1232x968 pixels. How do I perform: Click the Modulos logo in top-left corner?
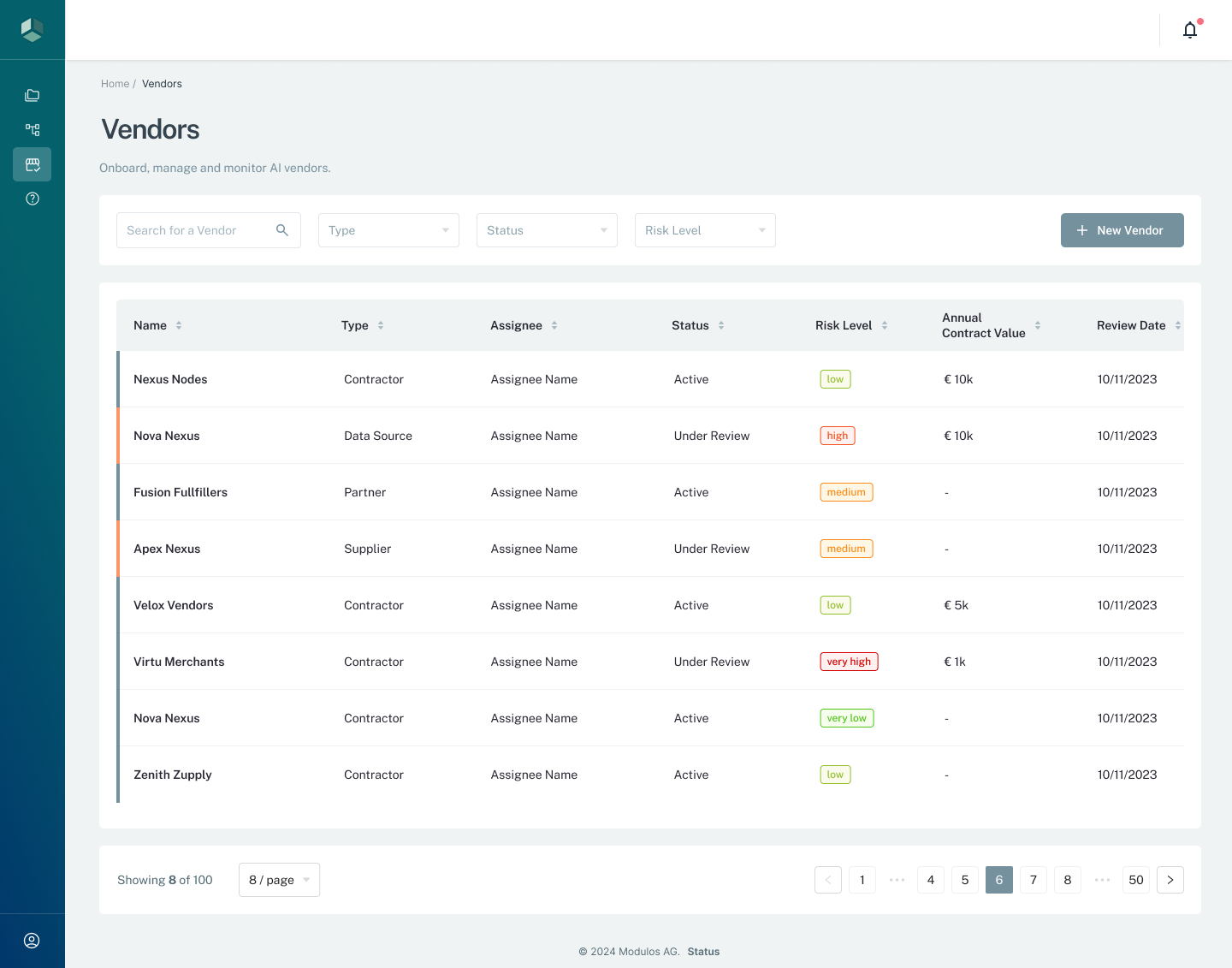(33, 29)
